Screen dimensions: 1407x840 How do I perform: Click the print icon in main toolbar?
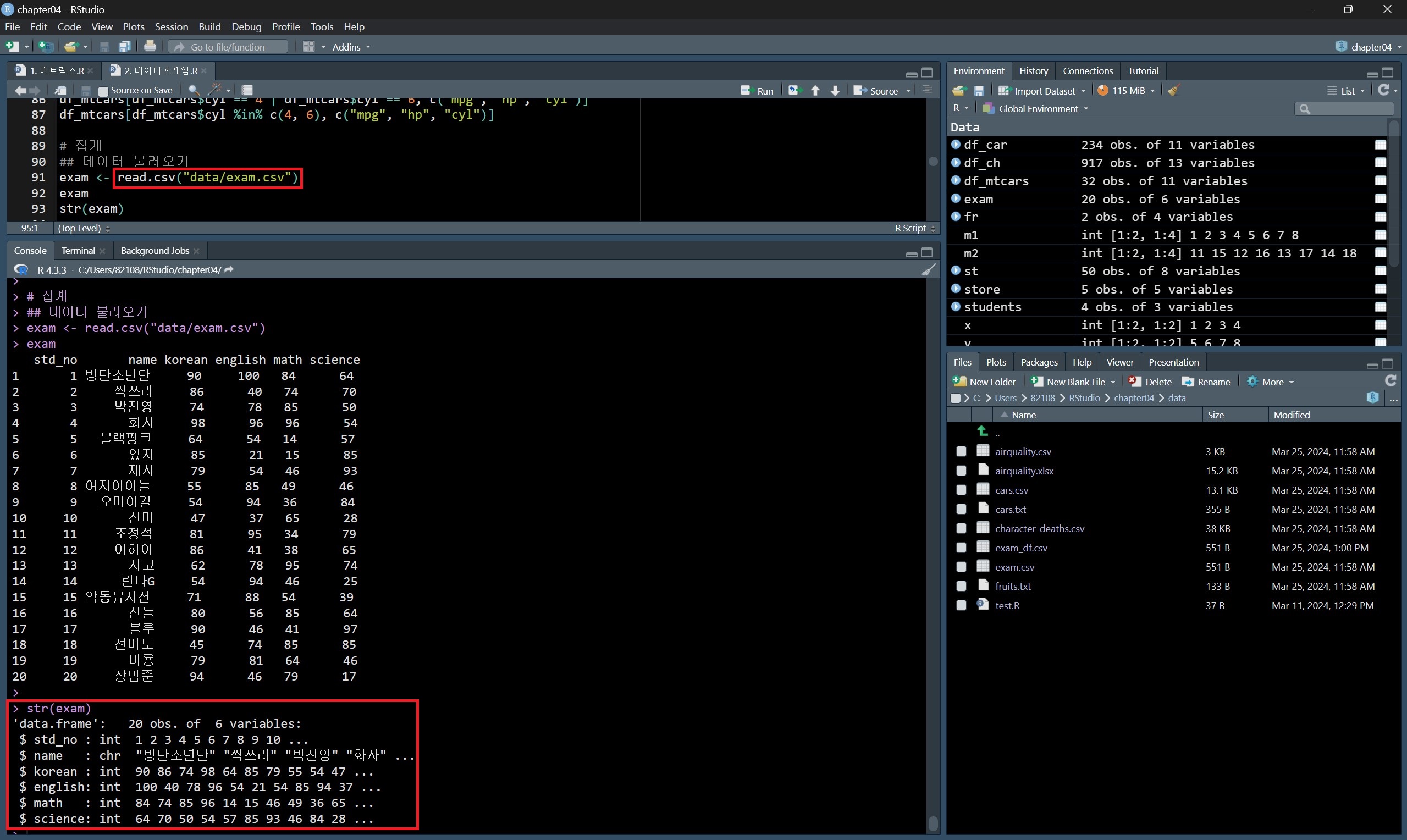150,46
